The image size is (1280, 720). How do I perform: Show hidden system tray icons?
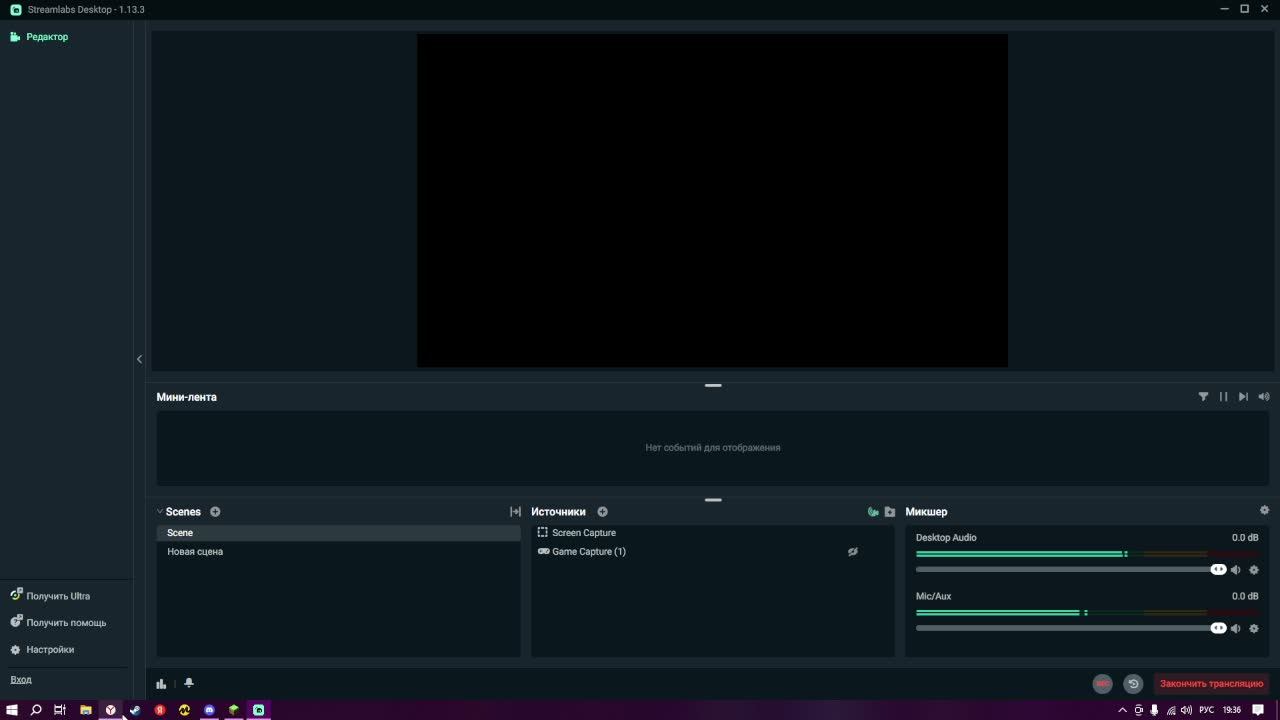point(1122,710)
